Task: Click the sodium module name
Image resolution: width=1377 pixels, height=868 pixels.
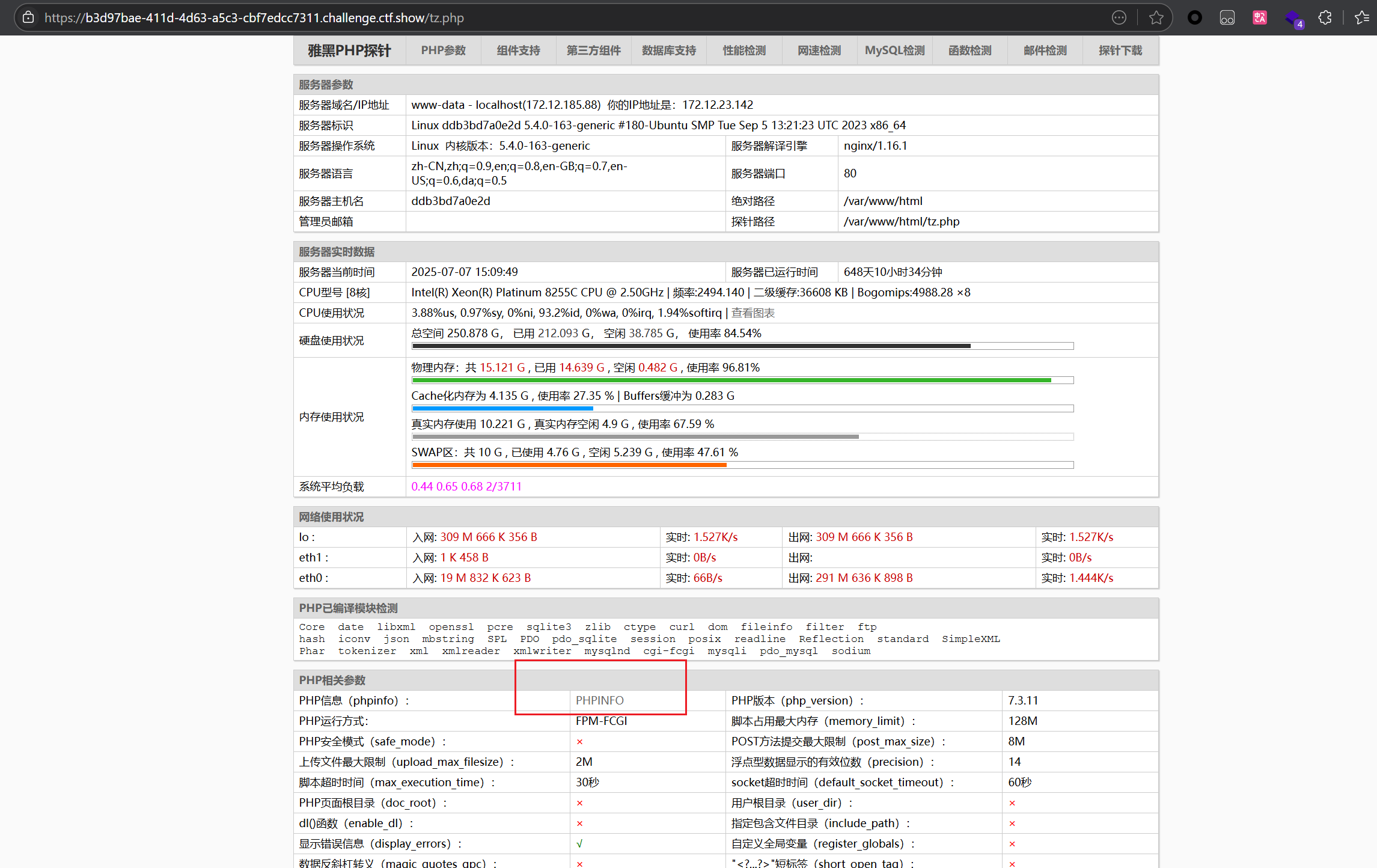Action: tap(850, 651)
